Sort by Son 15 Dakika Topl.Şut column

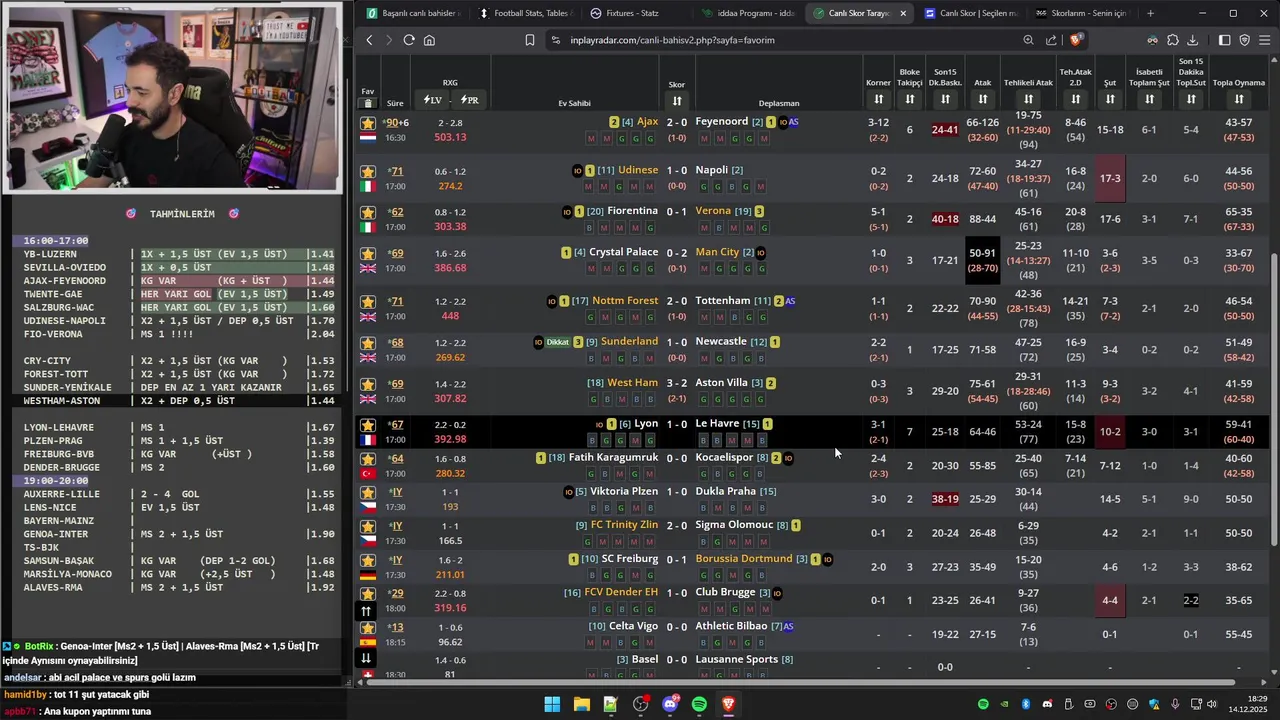coord(1191,99)
